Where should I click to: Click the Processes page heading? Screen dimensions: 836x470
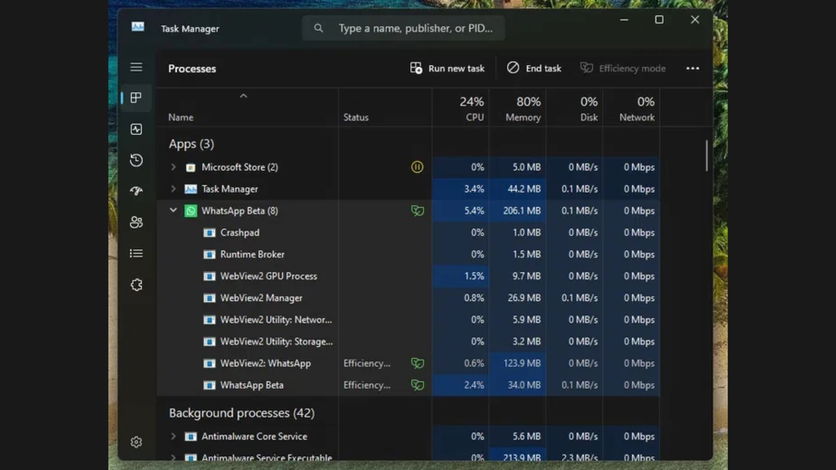point(192,68)
